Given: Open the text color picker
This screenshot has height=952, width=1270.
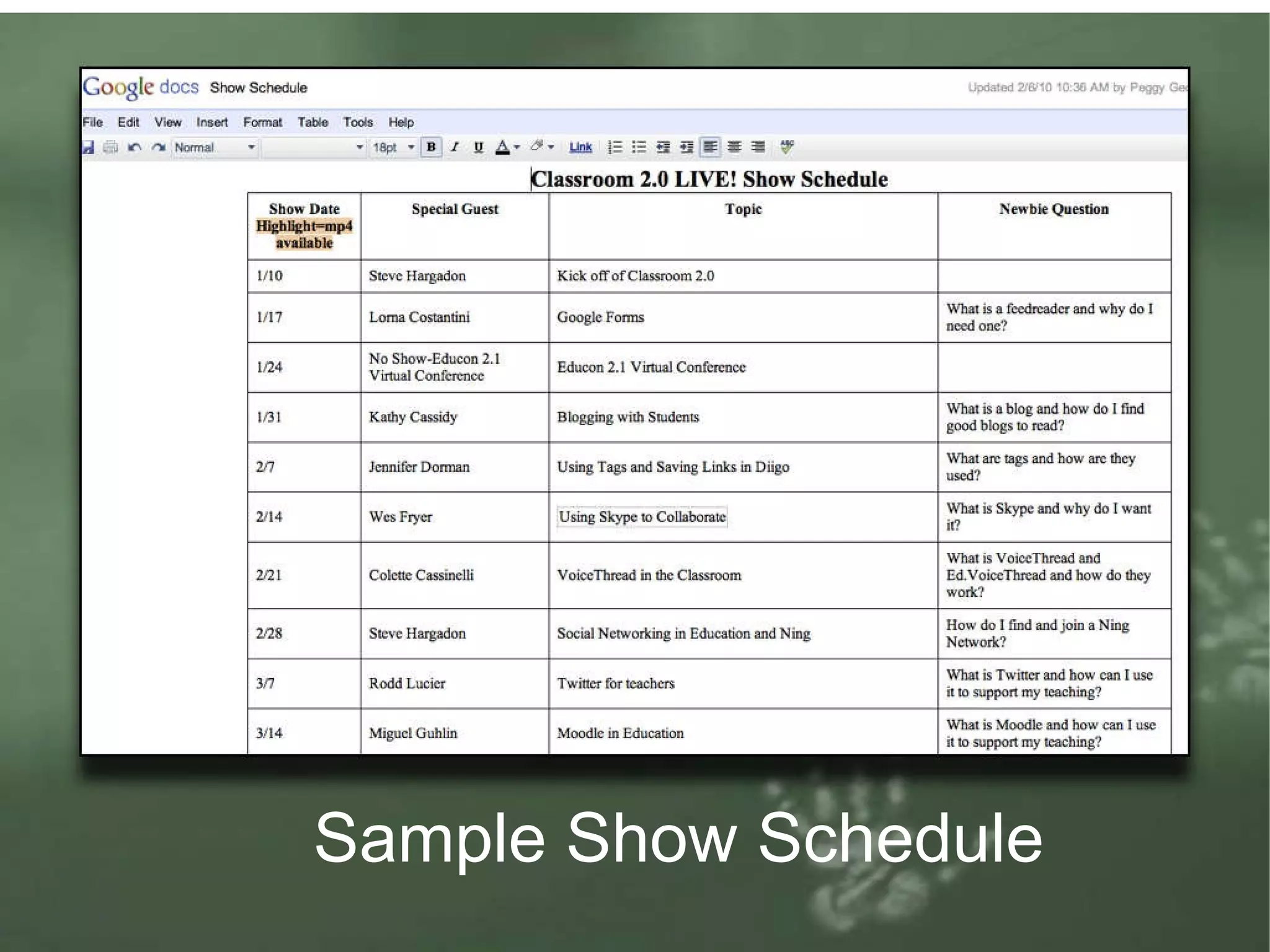Looking at the screenshot, I should tap(507, 147).
